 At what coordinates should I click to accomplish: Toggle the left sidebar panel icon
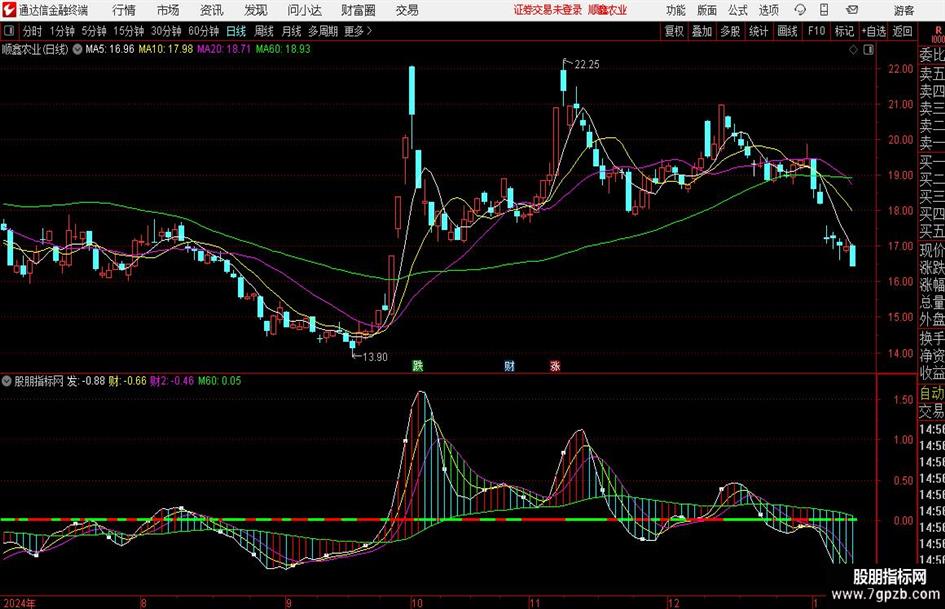pos(8,31)
